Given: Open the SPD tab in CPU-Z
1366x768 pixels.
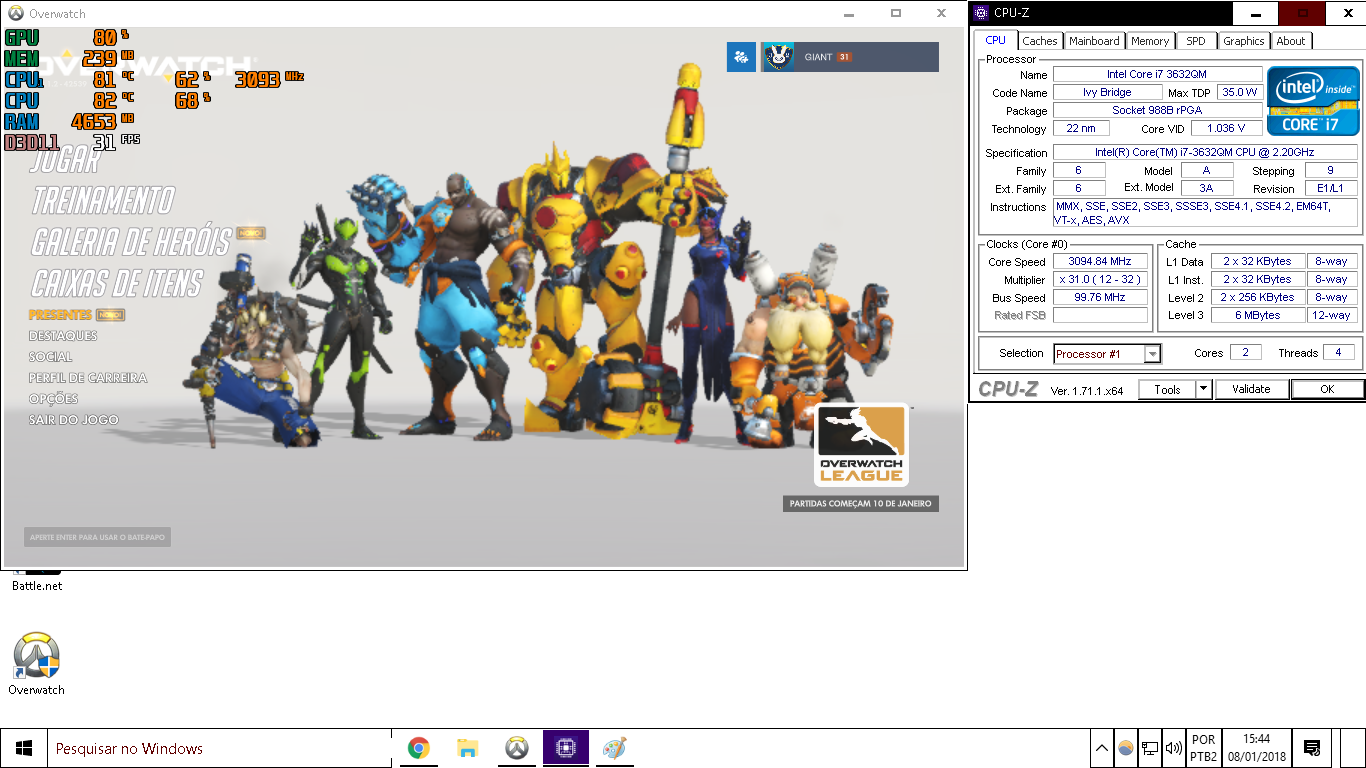Looking at the screenshot, I should tap(1196, 41).
